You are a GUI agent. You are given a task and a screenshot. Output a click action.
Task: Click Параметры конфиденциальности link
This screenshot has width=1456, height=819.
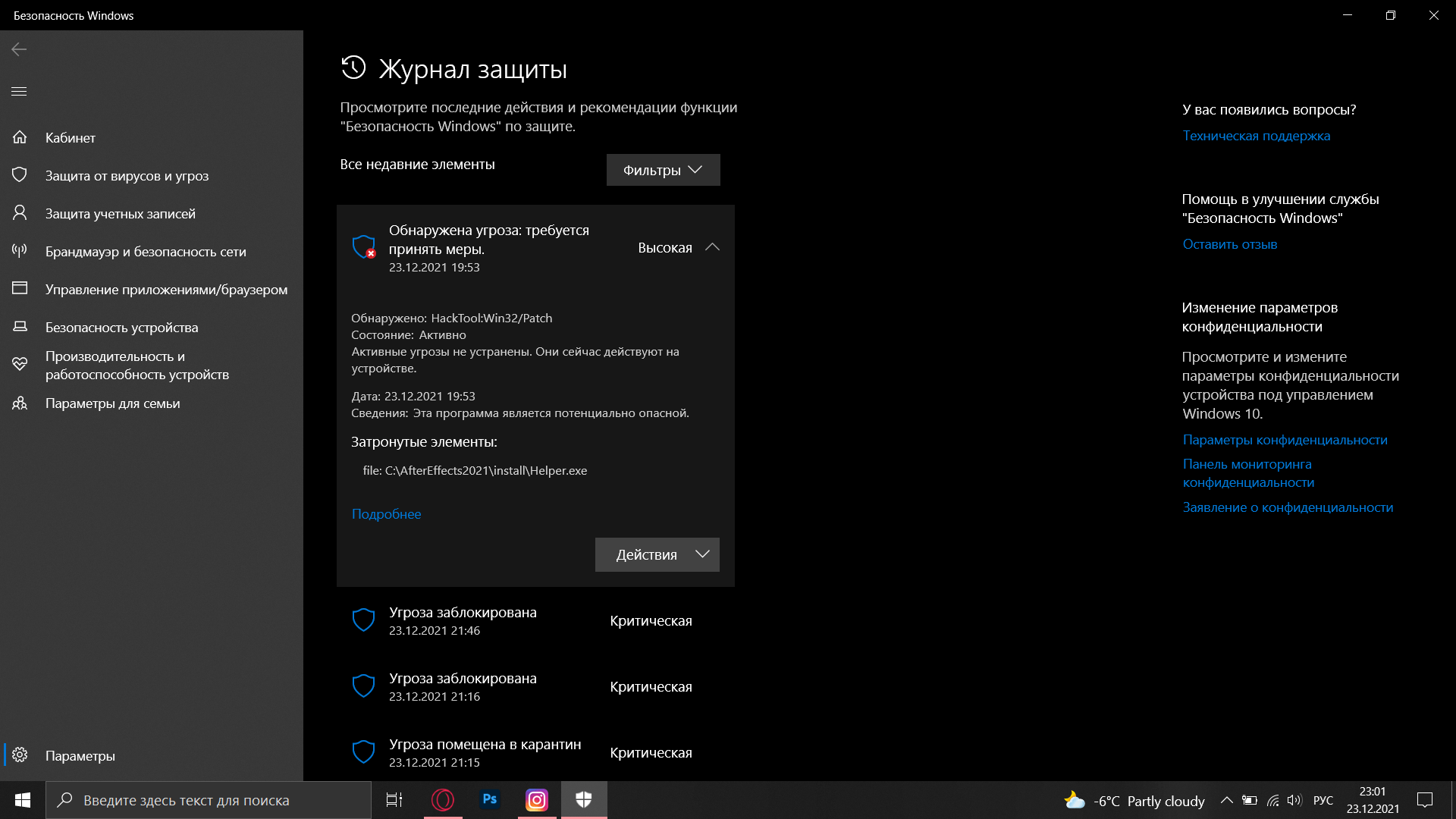pyautogui.click(x=1285, y=440)
